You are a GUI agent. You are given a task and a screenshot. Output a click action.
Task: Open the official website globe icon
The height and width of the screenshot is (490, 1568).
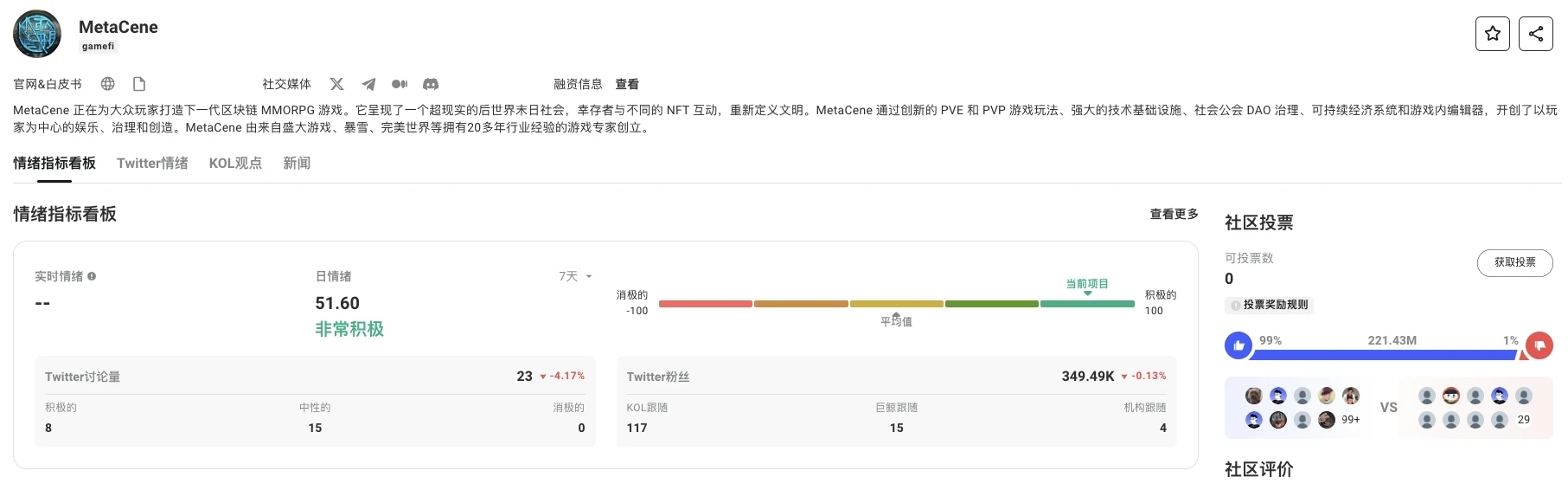coord(108,84)
